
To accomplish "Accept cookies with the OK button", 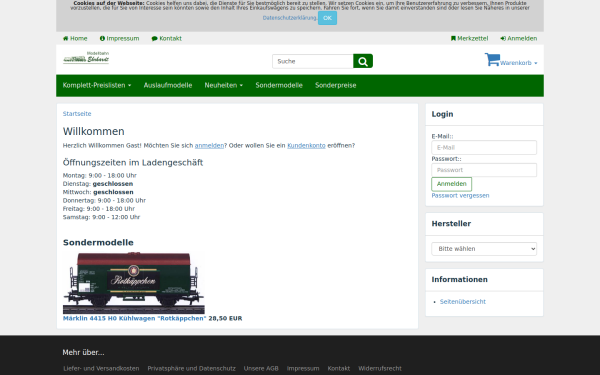I will coord(327,18).
